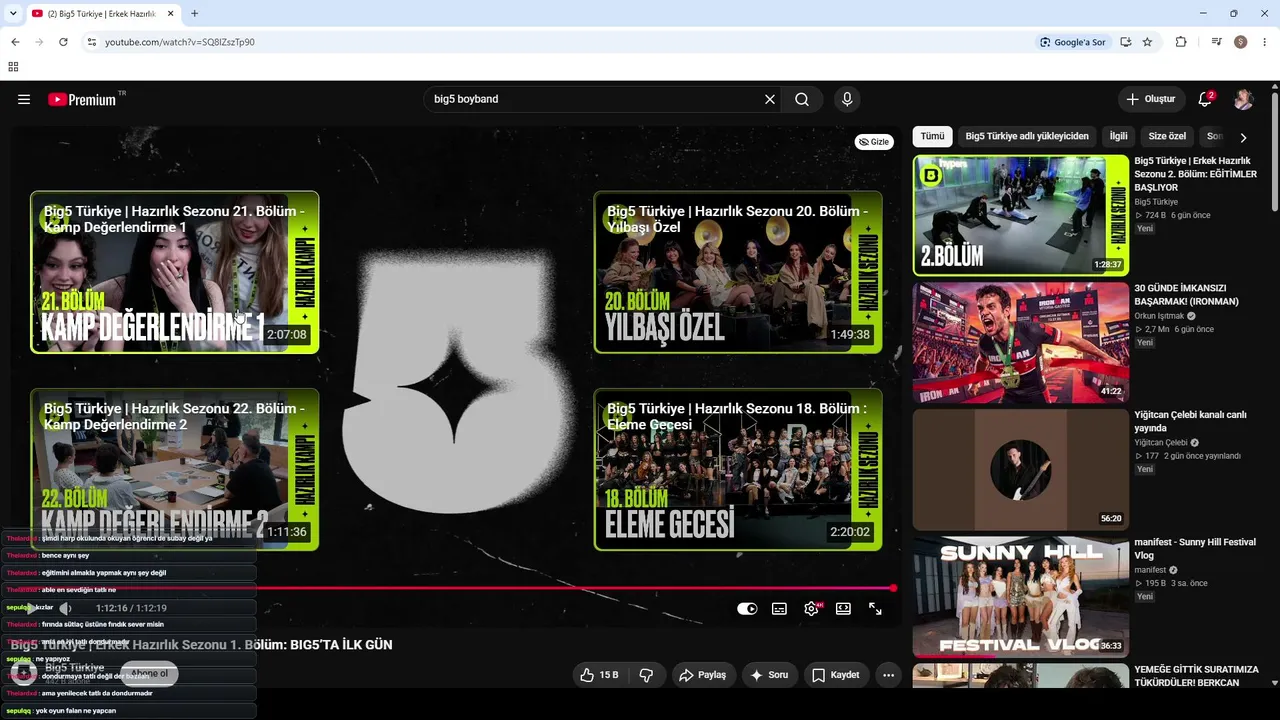Open the Chrome profile avatar
Viewport: 1280px width, 720px height.
1241,42
